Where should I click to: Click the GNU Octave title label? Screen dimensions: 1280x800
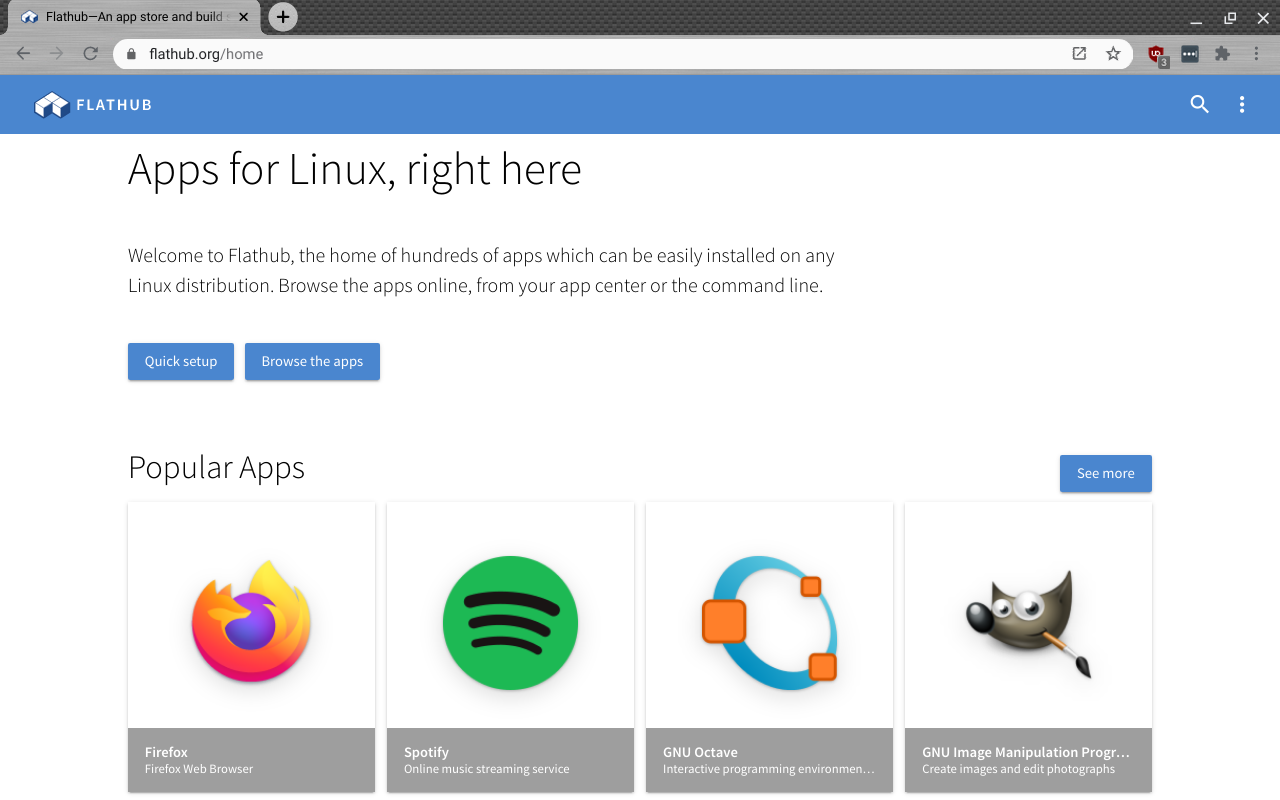[x=700, y=752]
